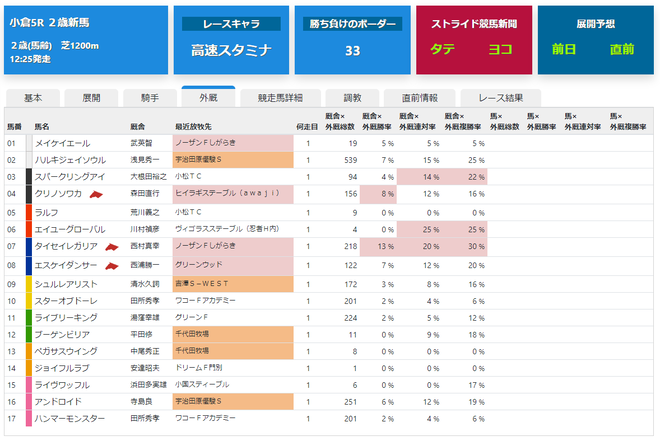Open the タテ stride newspaper link

442,49
